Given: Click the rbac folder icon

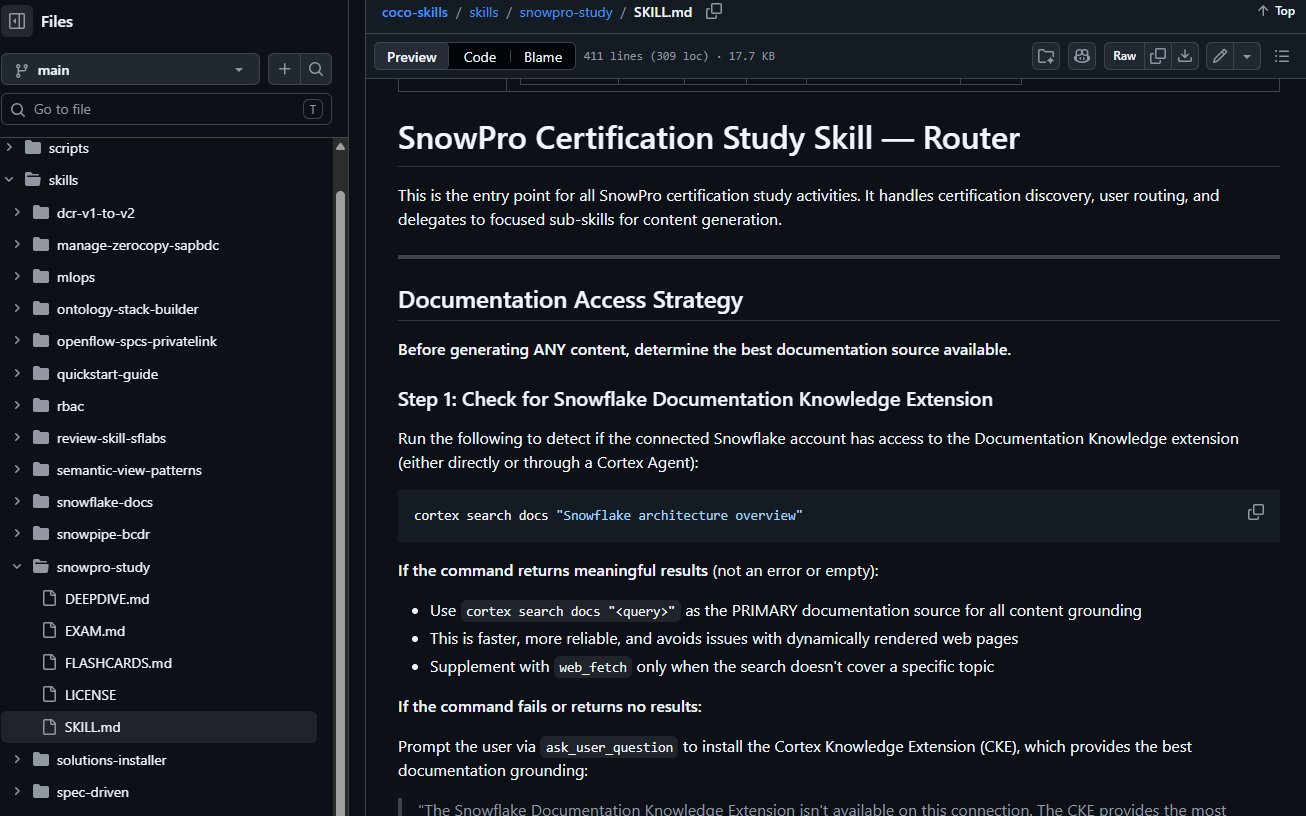Looking at the screenshot, I should [41, 406].
